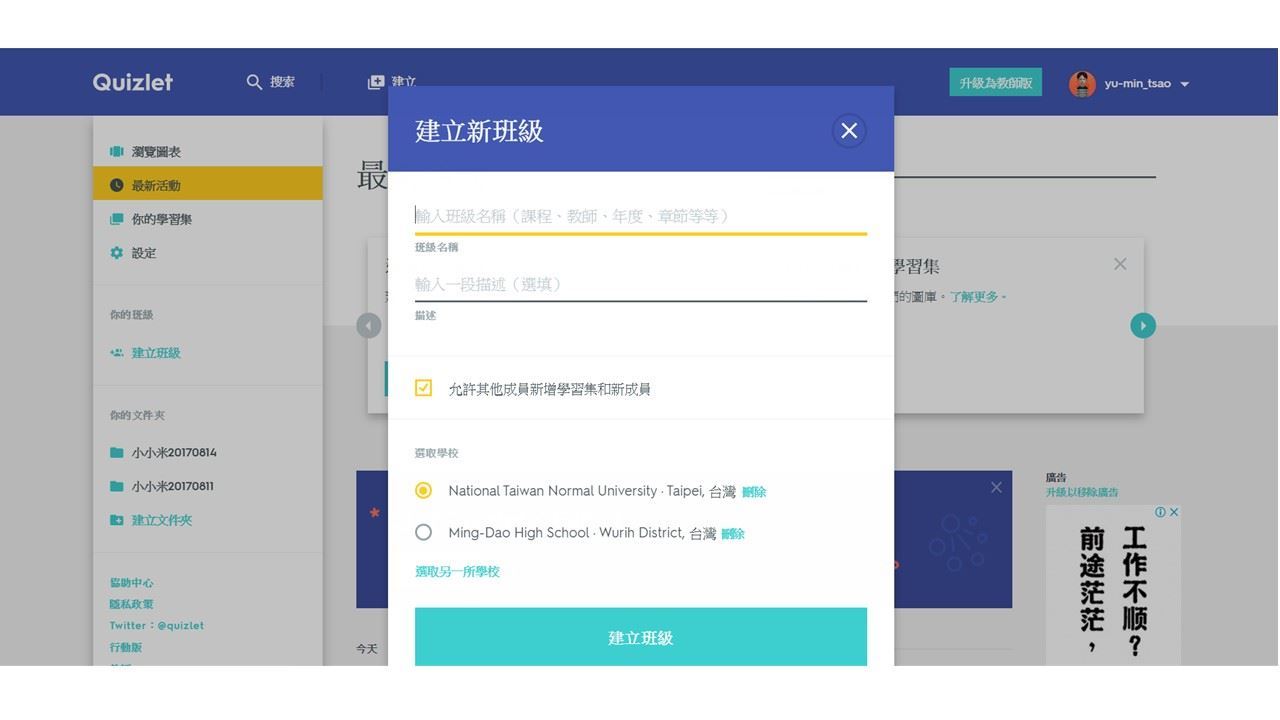This screenshot has height=720, width=1280.
Task: Open the 小小米20170811 folder
Action: (x=172, y=487)
